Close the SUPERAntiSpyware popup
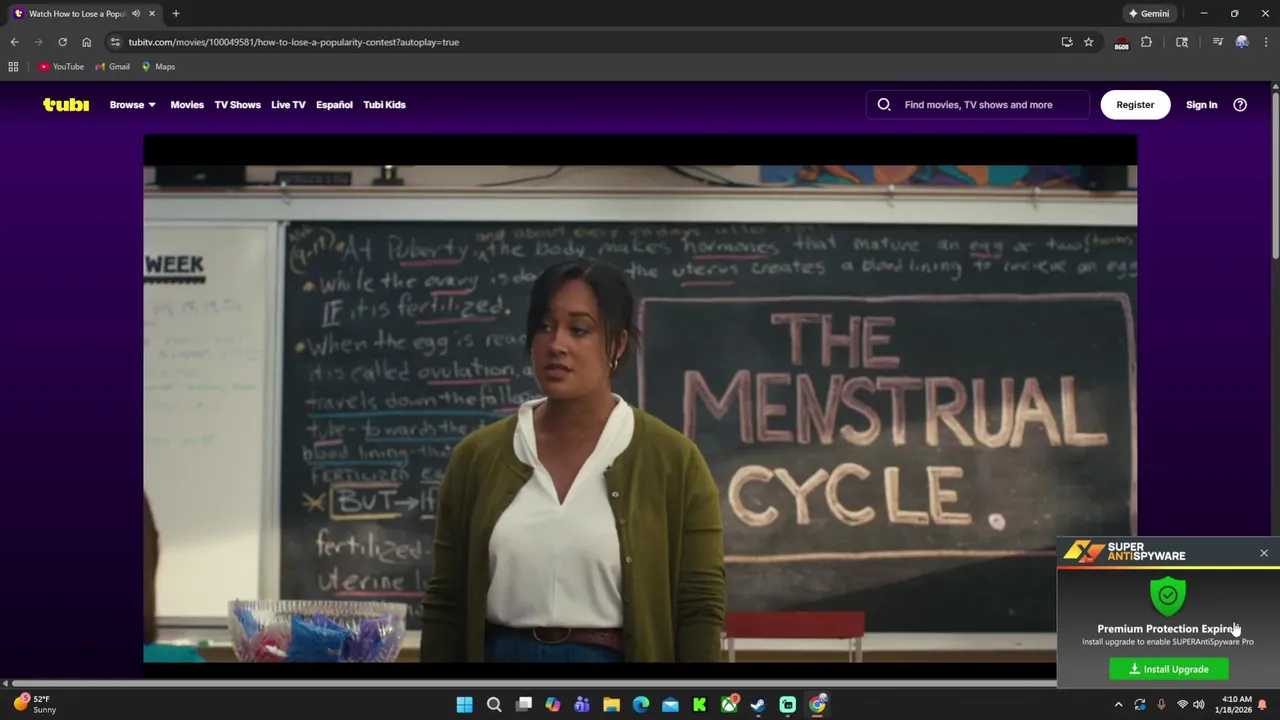 pos(1264,553)
